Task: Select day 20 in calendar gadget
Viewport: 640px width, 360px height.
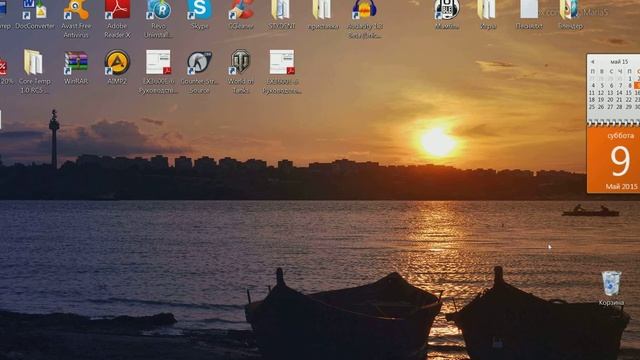Action: pyautogui.click(x=610, y=100)
